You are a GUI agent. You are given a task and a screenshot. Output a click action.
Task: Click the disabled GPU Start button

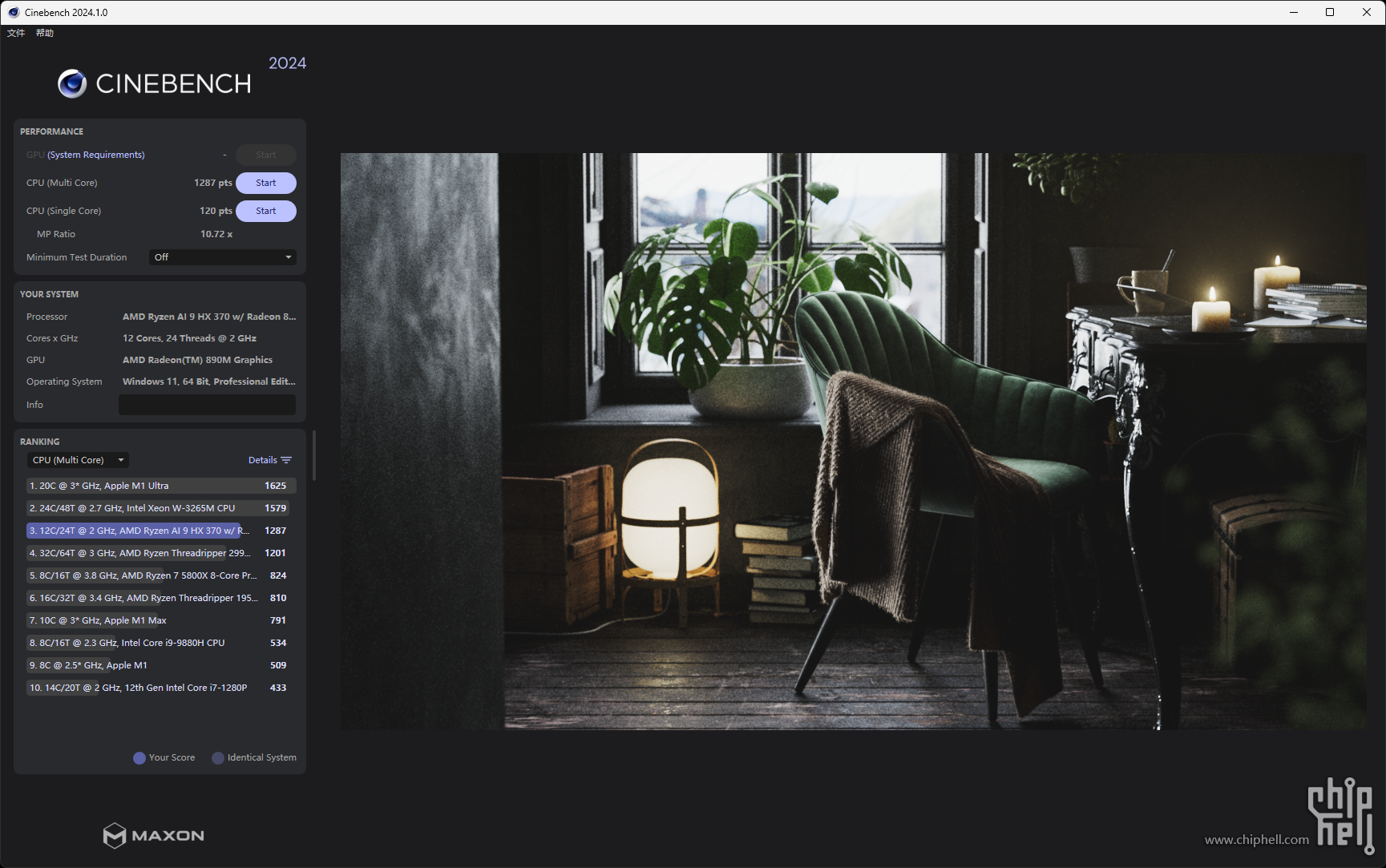tap(266, 155)
